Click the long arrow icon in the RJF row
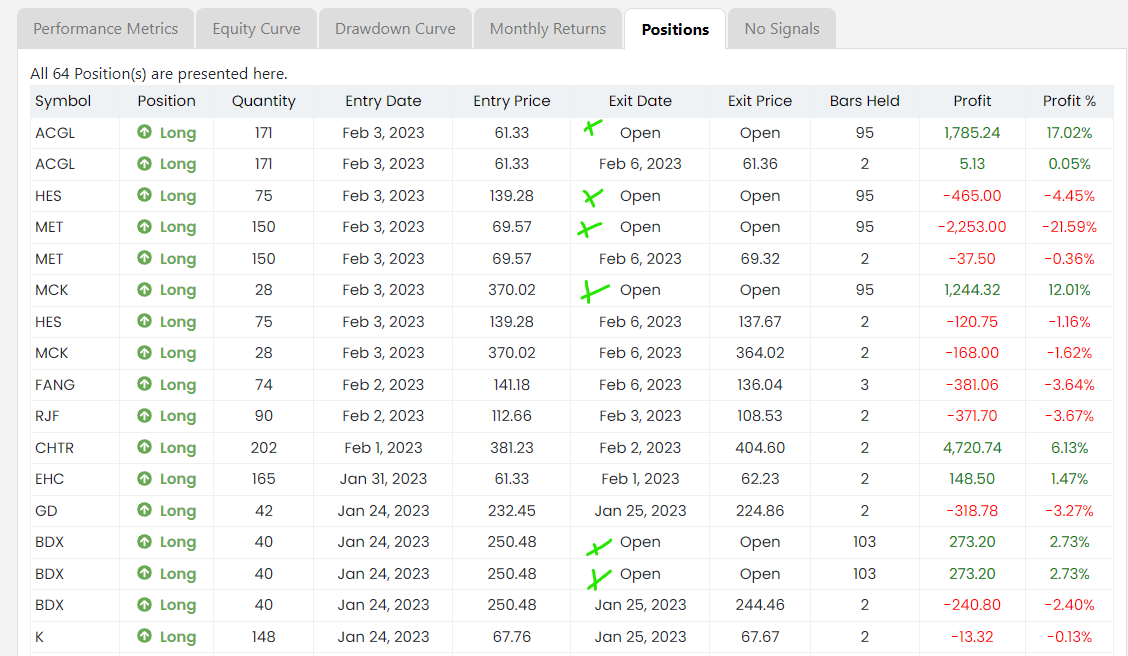 [145, 415]
